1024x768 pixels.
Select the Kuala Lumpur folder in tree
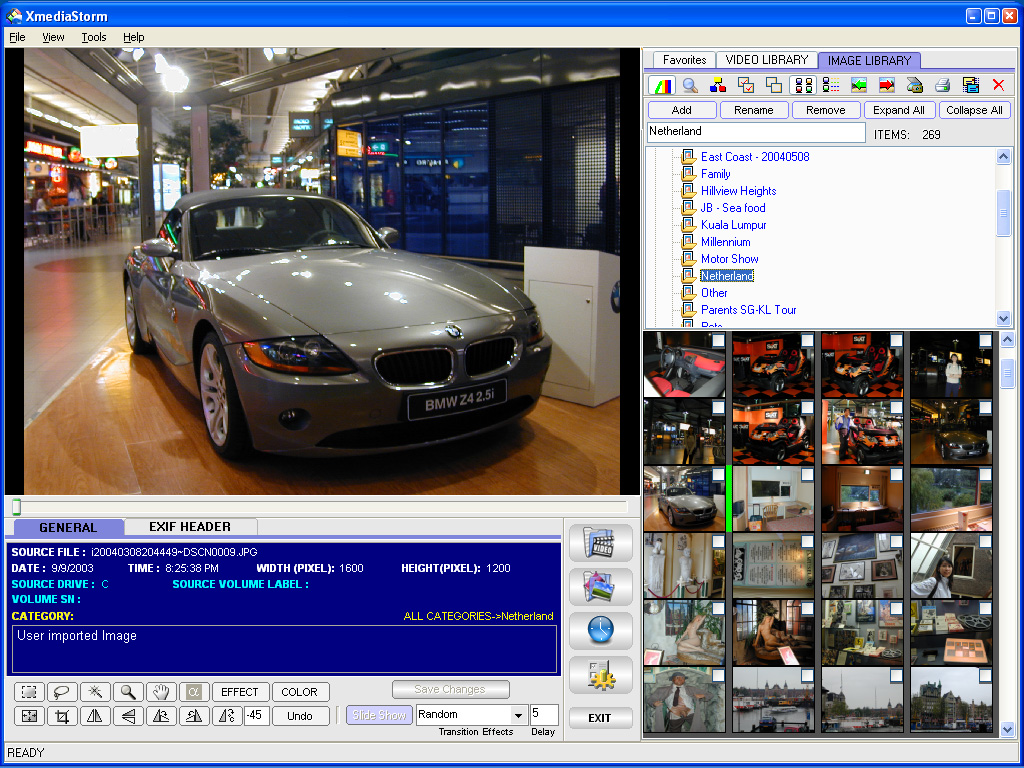point(733,225)
